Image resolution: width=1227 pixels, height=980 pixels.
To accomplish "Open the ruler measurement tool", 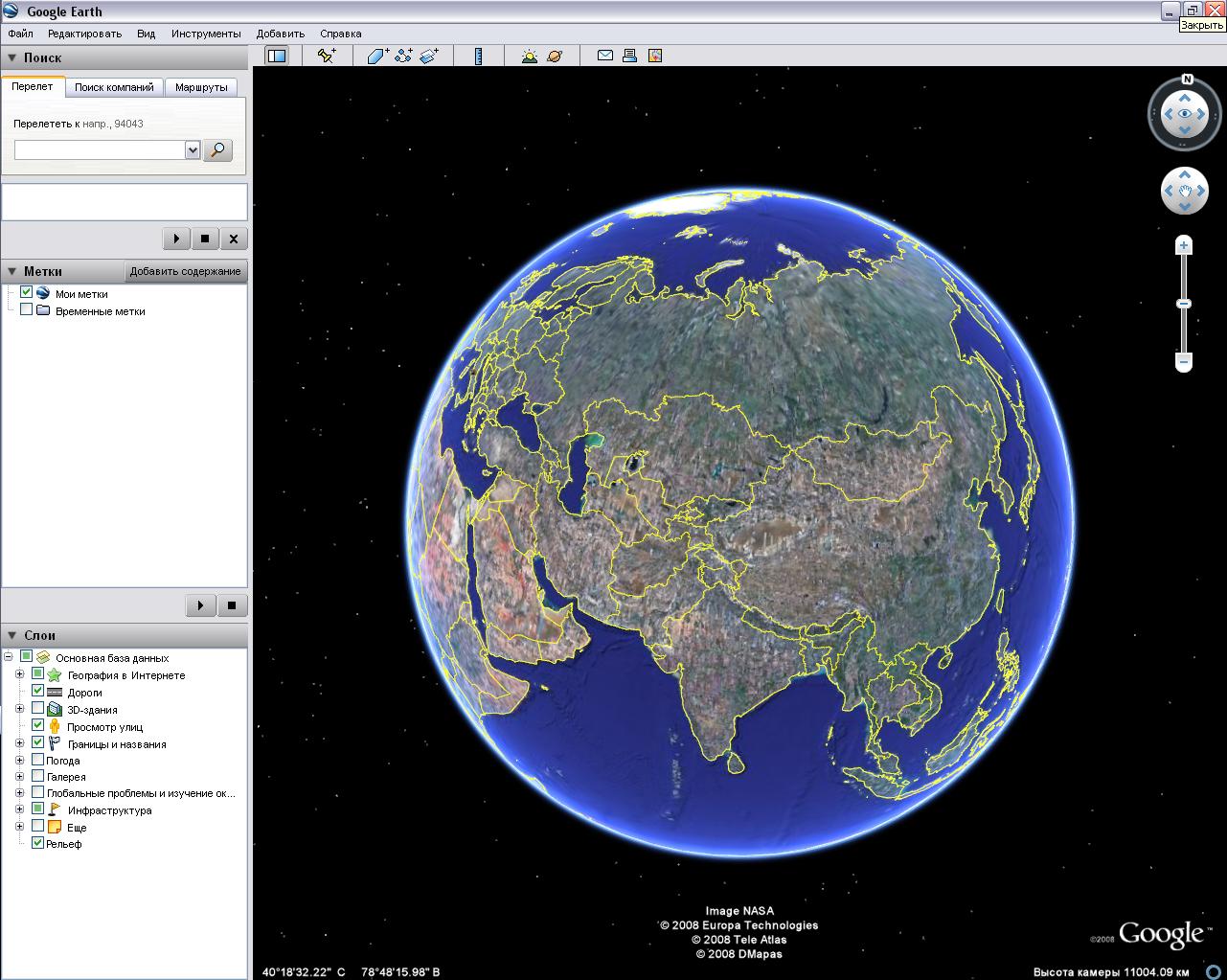I will click(478, 56).
